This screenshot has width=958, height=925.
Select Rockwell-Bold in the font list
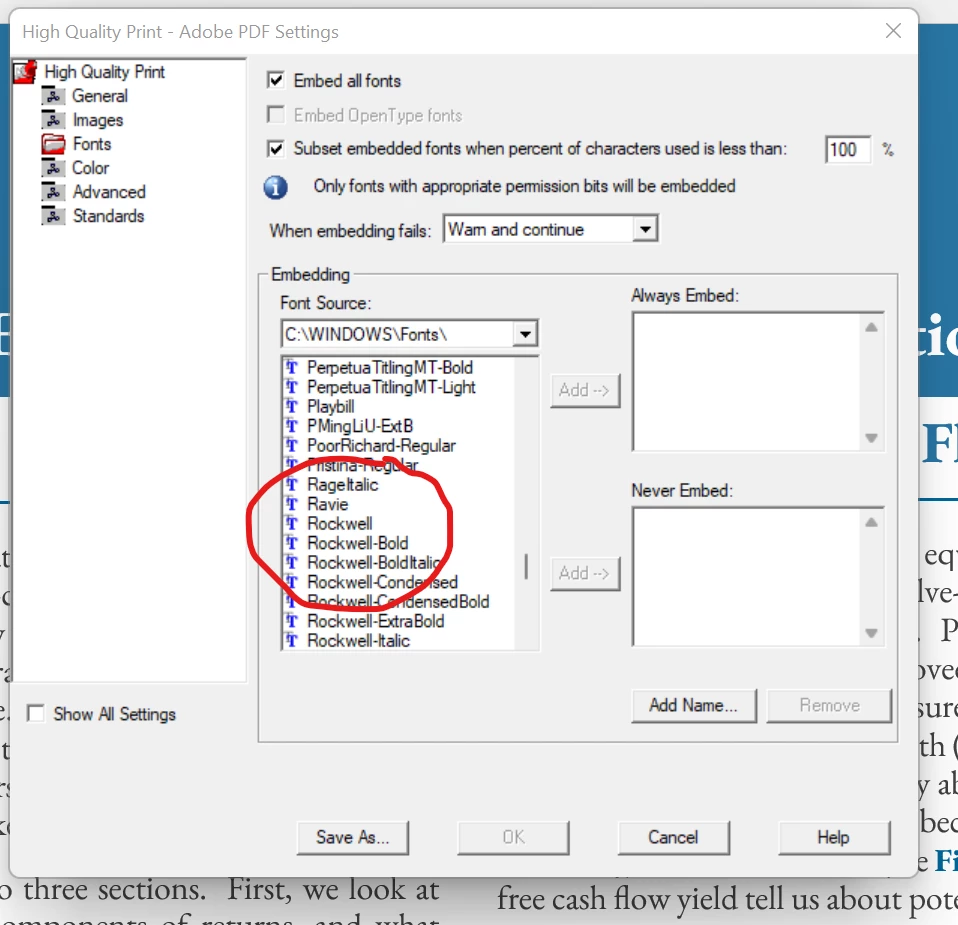(x=357, y=543)
